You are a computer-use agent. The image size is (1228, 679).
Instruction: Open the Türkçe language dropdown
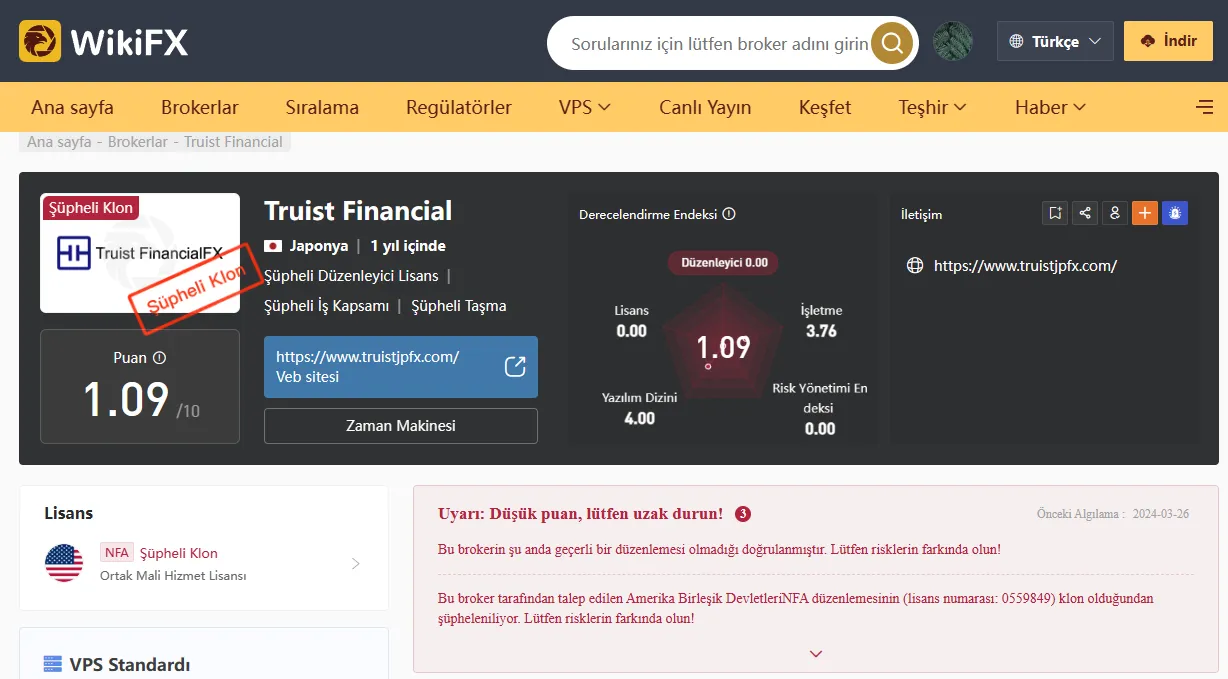[1055, 42]
